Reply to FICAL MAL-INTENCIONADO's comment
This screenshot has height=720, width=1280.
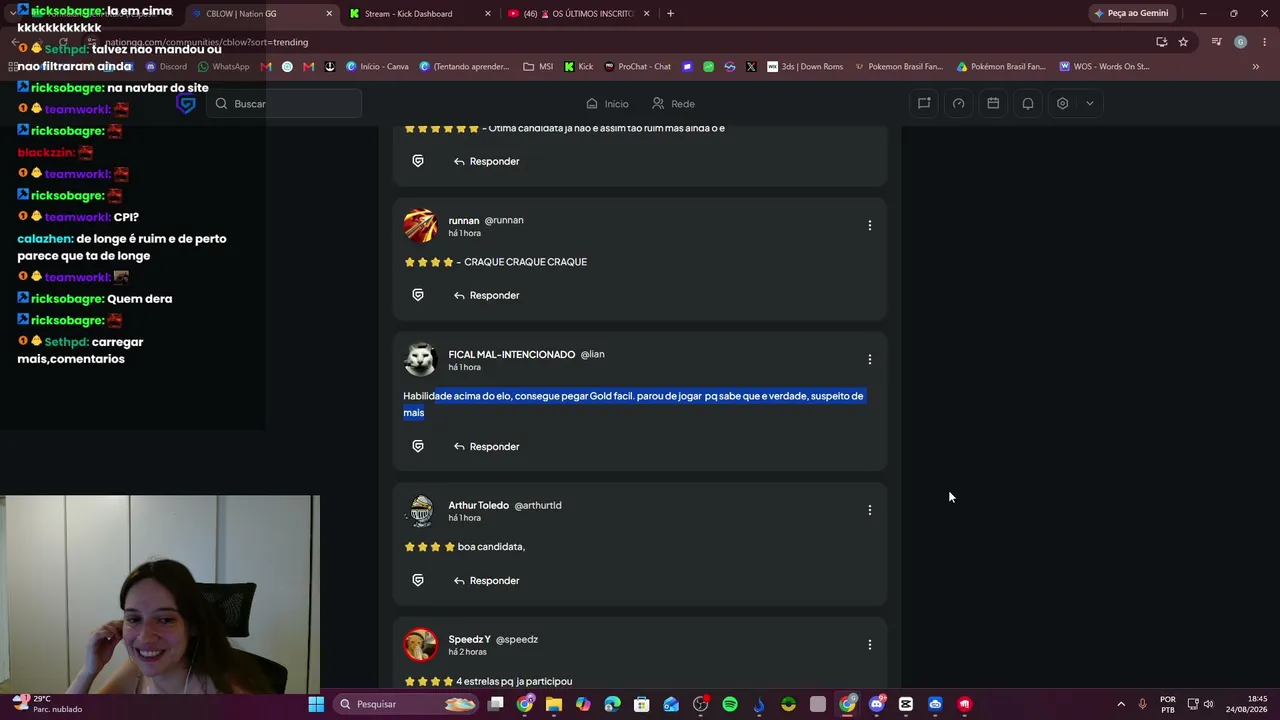486,447
